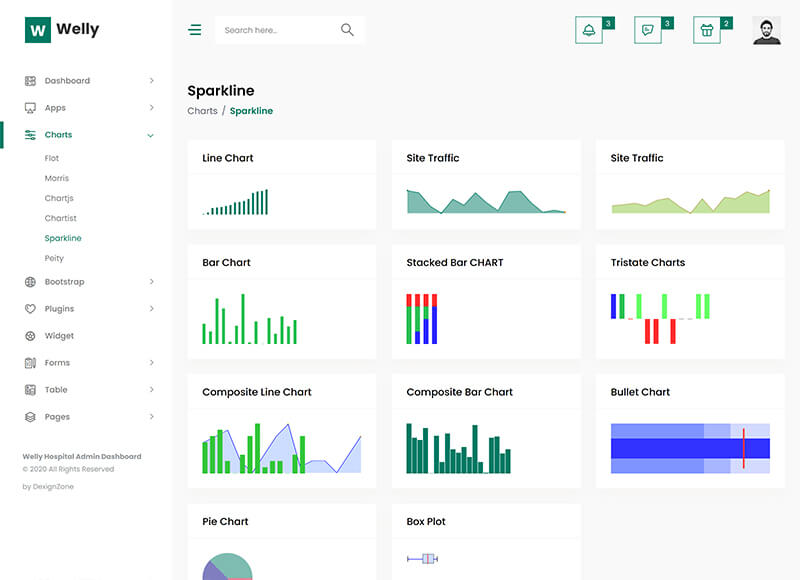Click the Dashboard sidebar icon
Image resolution: width=800 pixels, height=580 pixels.
30,81
